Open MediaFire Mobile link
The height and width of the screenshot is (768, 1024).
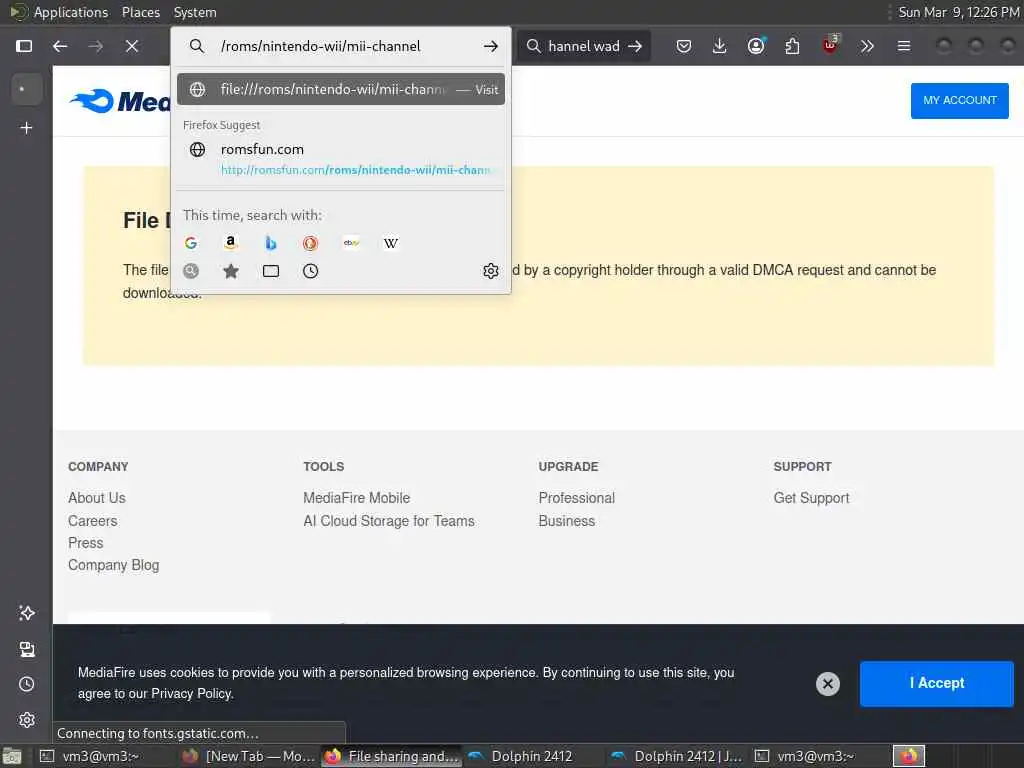pos(357,498)
